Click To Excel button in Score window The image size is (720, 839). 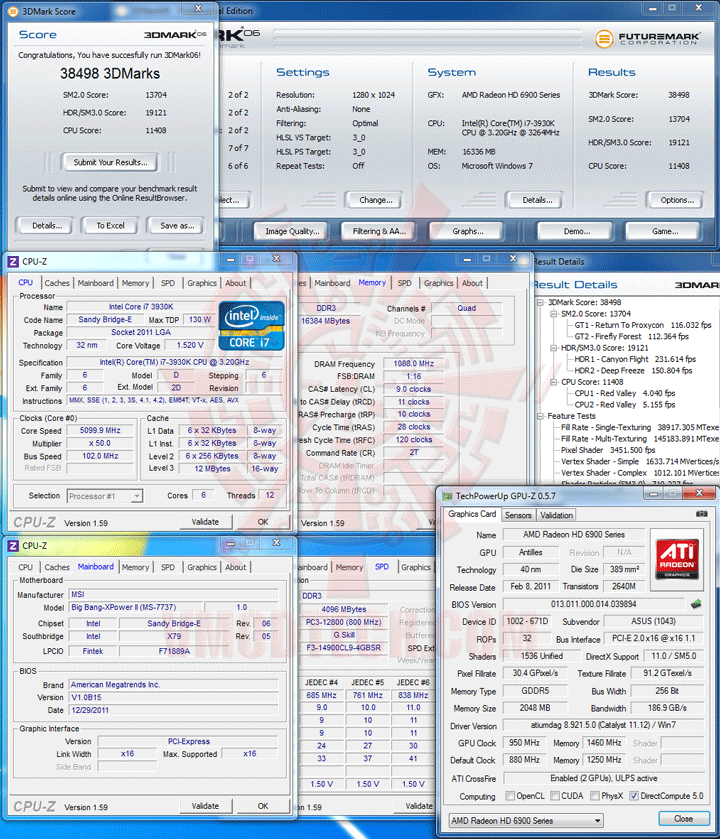click(x=110, y=226)
